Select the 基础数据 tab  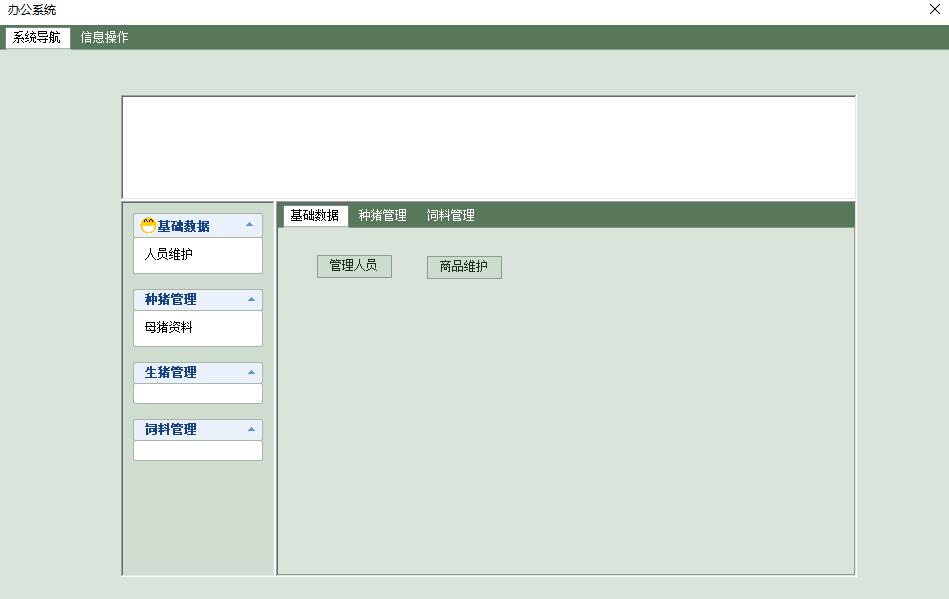(315, 214)
